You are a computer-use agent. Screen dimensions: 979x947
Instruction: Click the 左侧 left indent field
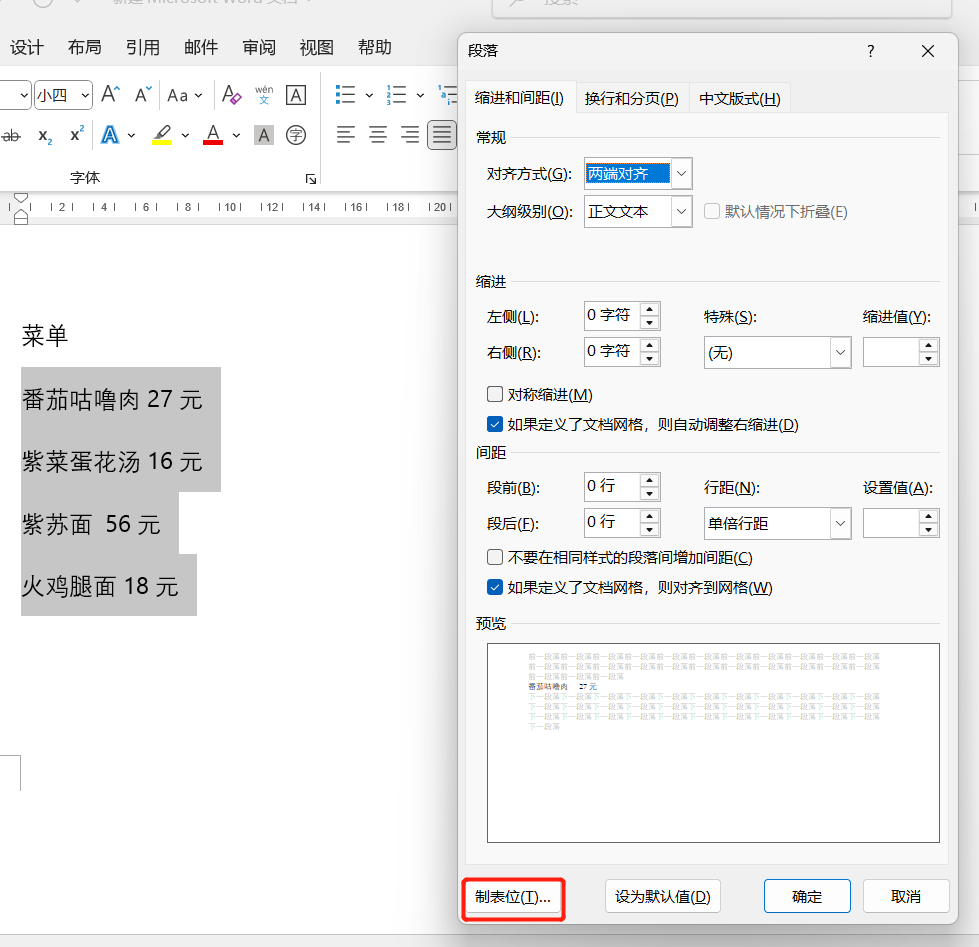coord(612,316)
